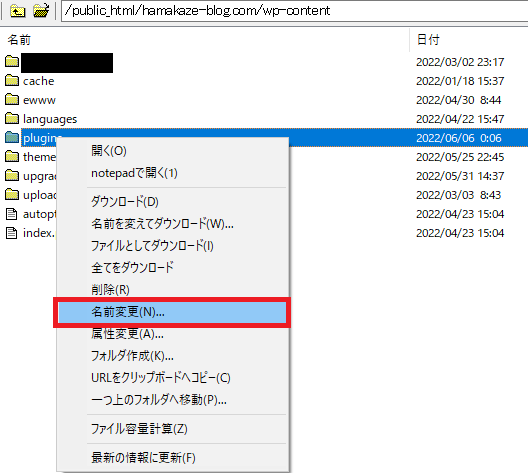Choose ファイルとしてダウンロード(I) menu entry
The height and width of the screenshot is (473, 528).
172,246
